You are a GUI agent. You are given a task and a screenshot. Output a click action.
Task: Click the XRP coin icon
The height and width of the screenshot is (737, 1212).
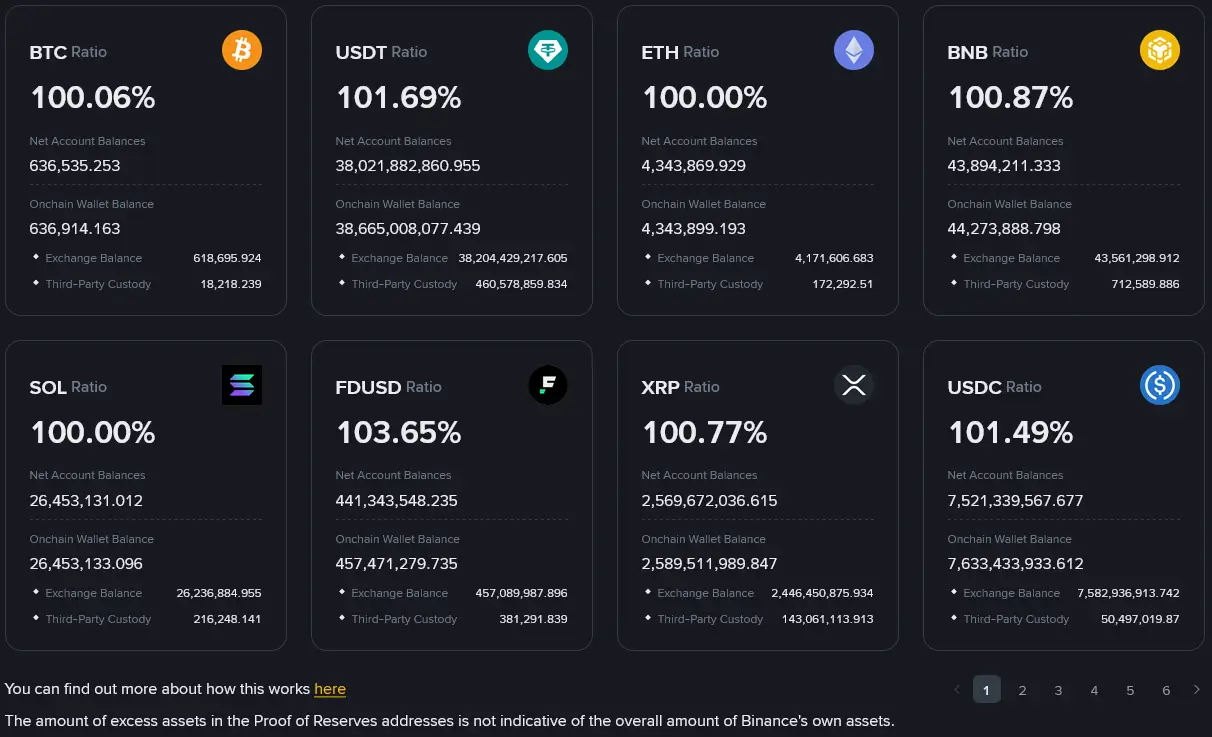tap(853, 385)
